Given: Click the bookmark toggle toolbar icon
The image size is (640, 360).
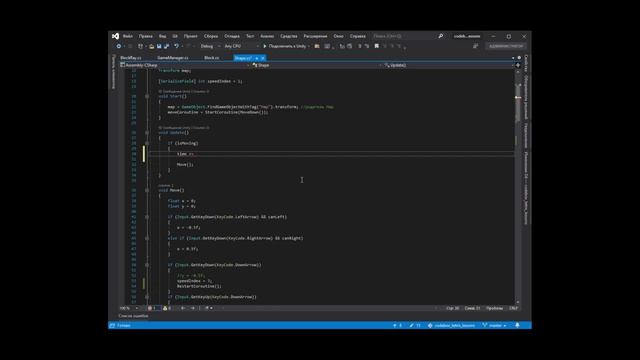Looking at the screenshot, I should pyautogui.click(x=377, y=46).
